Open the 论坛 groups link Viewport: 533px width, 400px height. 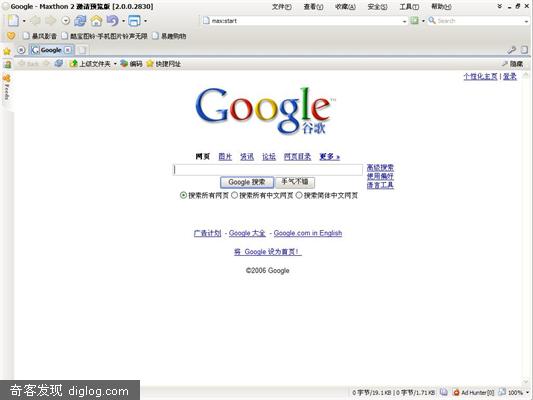click(269, 156)
